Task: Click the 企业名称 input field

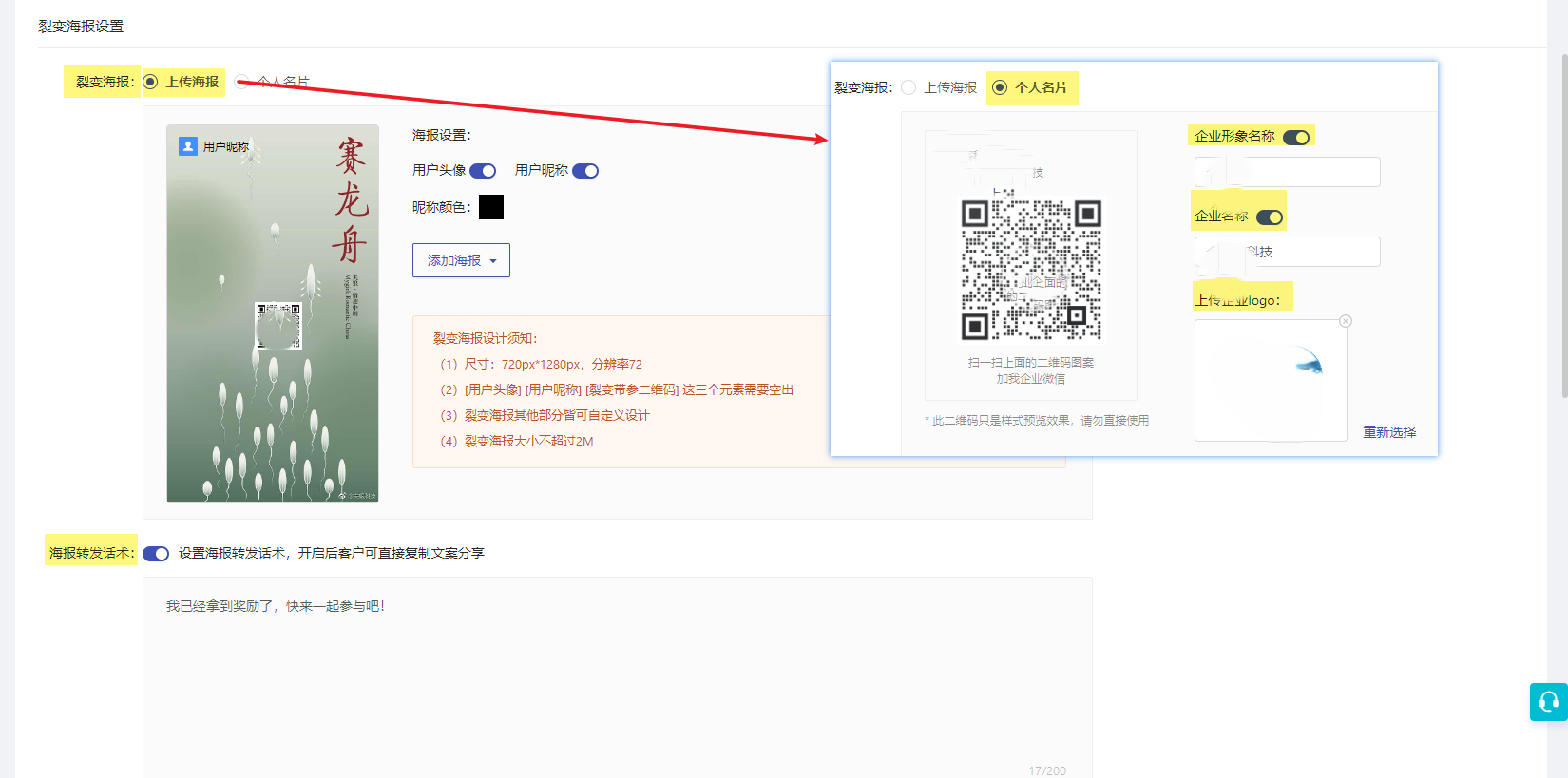Action: (1287, 252)
